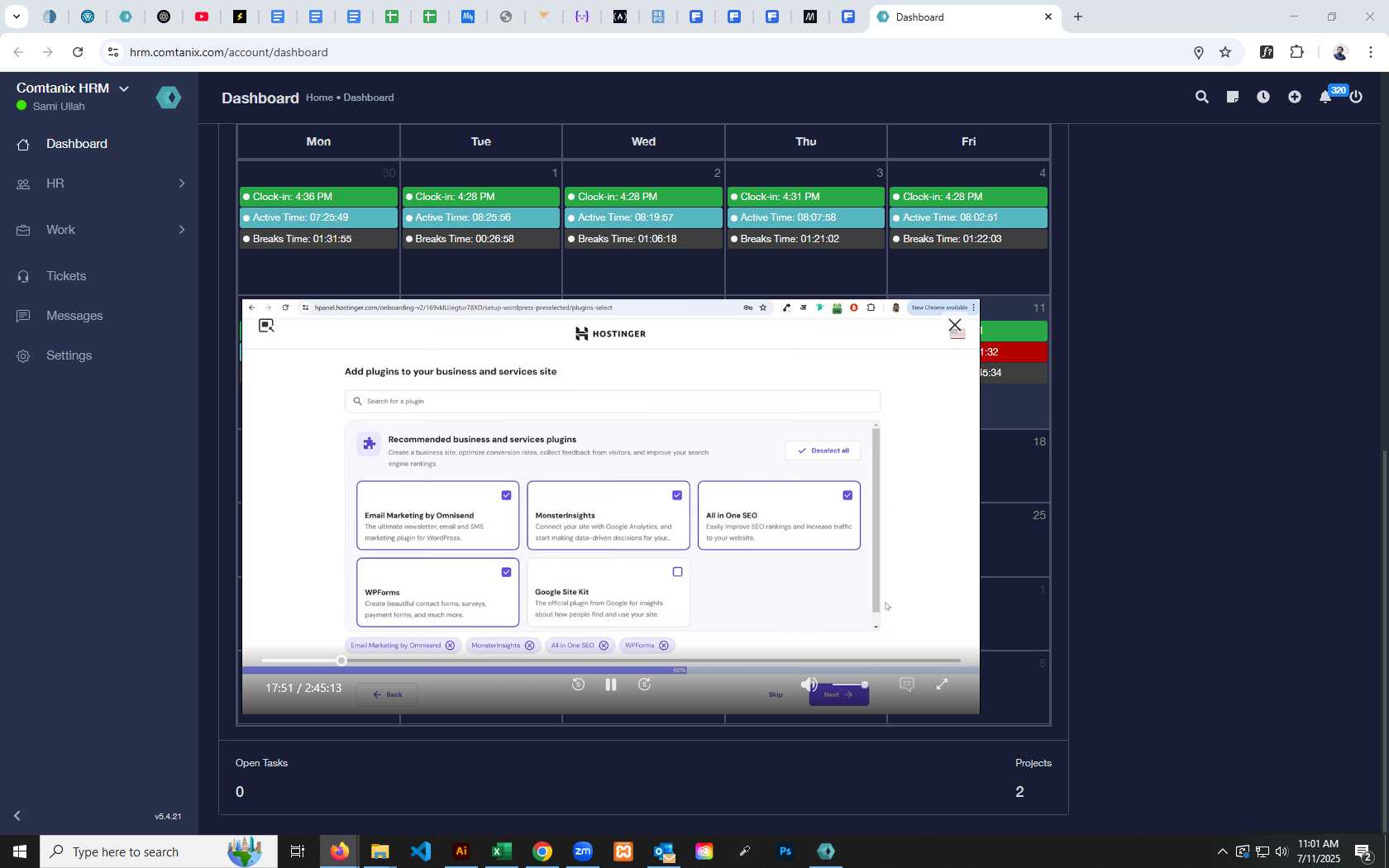Open Excel from the taskbar
The height and width of the screenshot is (868, 1389).
(502, 851)
